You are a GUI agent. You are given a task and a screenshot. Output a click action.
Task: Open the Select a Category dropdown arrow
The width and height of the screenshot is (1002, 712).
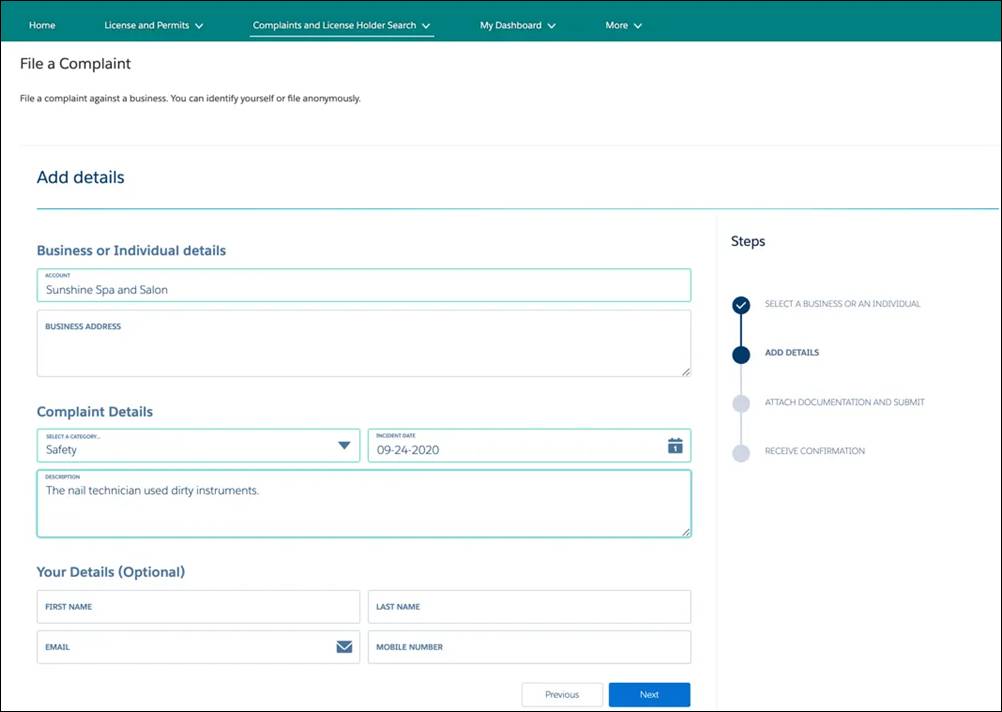click(x=344, y=445)
